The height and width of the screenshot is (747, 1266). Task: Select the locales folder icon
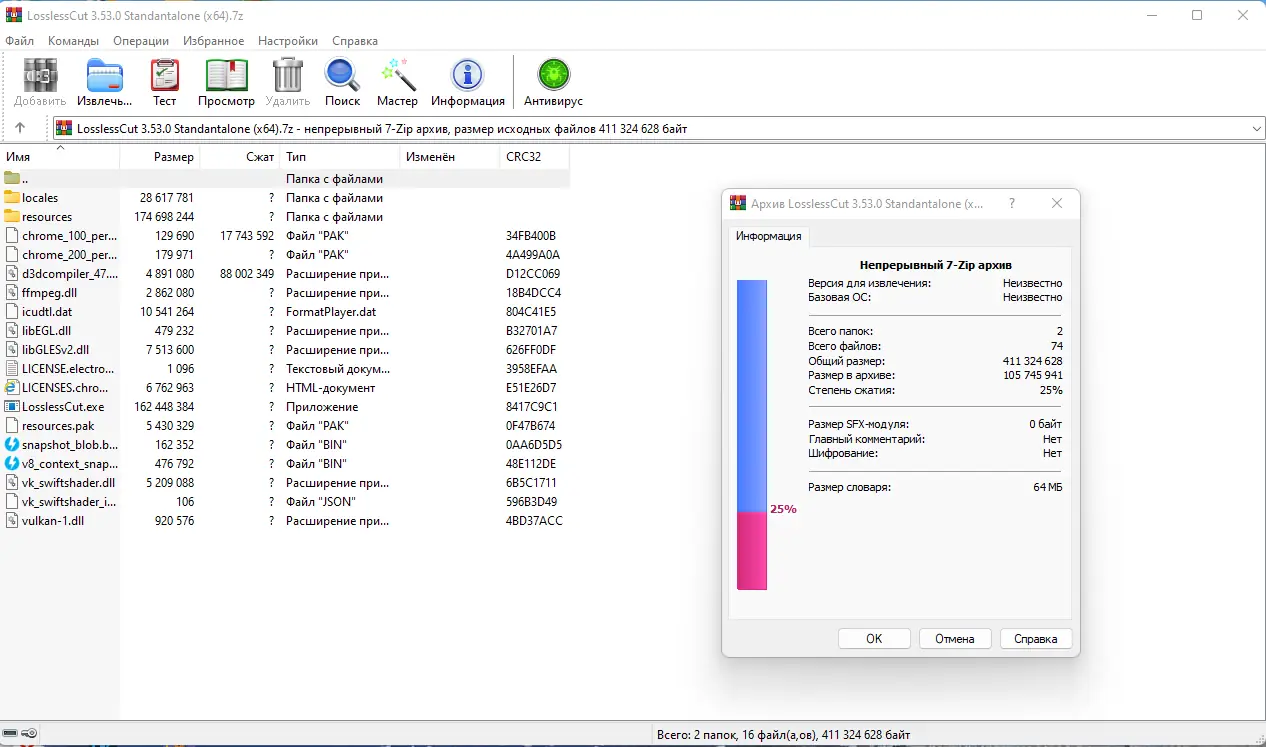coord(12,198)
